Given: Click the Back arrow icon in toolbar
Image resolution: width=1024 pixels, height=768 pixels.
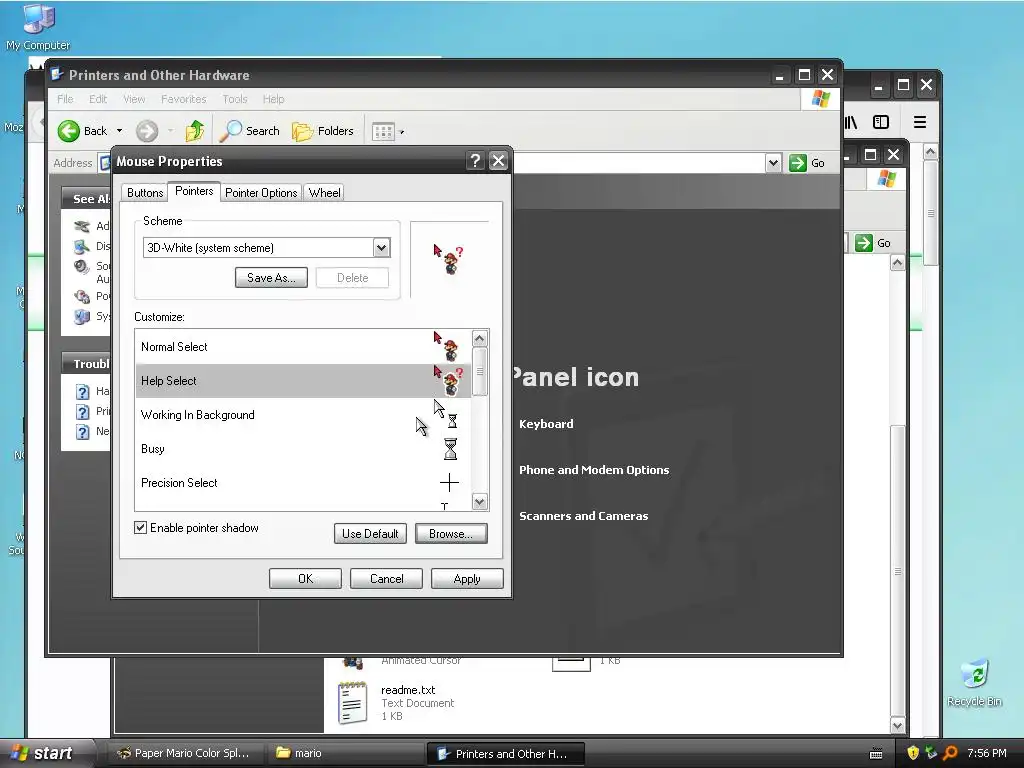Looking at the screenshot, I should click(69, 131).
